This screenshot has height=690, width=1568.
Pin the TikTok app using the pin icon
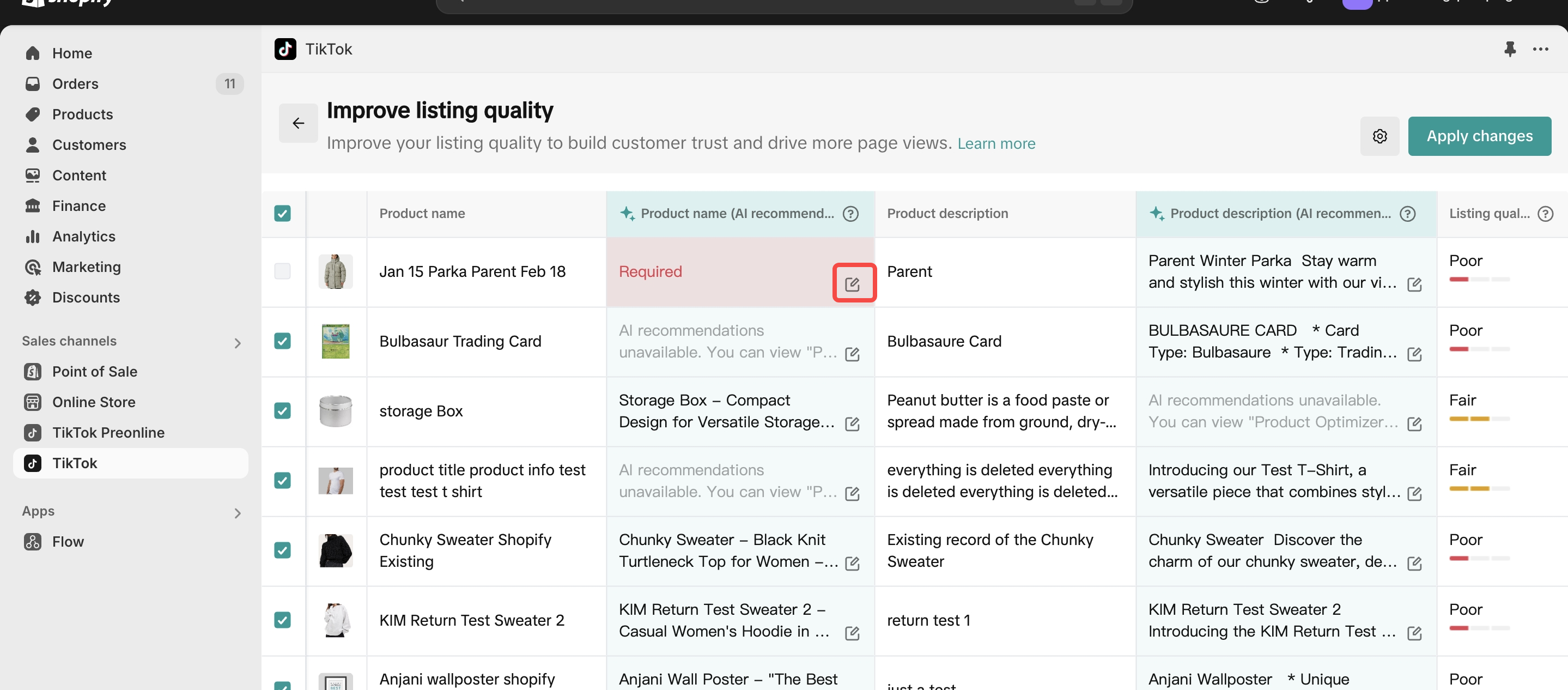[1510, 49]
